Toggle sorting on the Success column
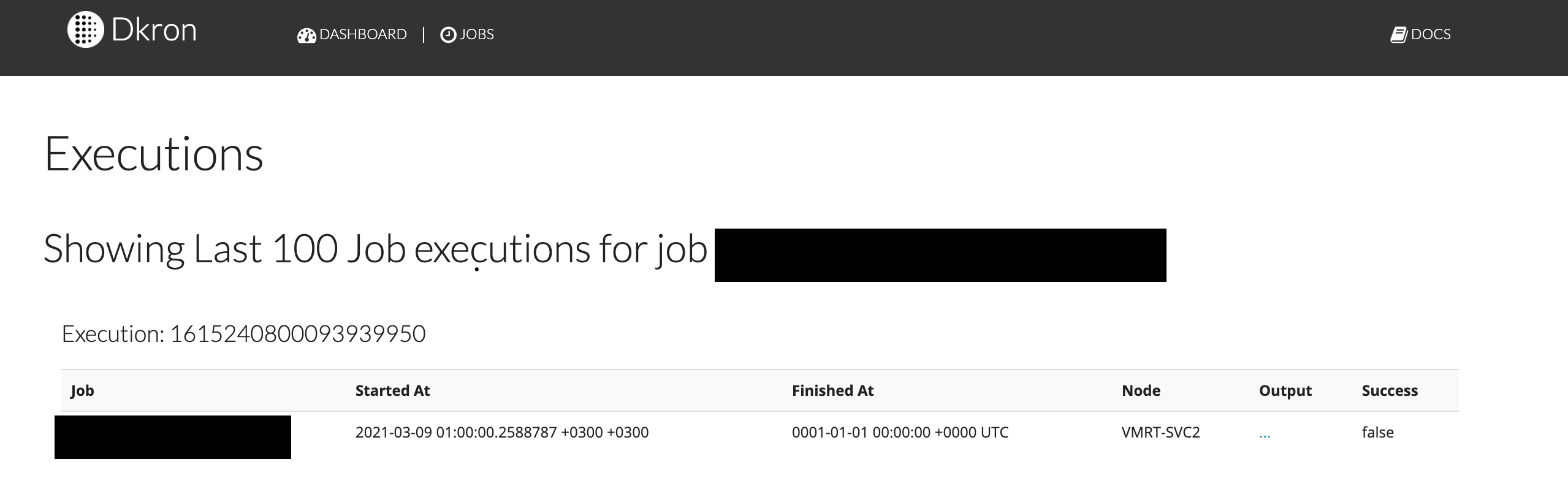 pos(1389,390)
